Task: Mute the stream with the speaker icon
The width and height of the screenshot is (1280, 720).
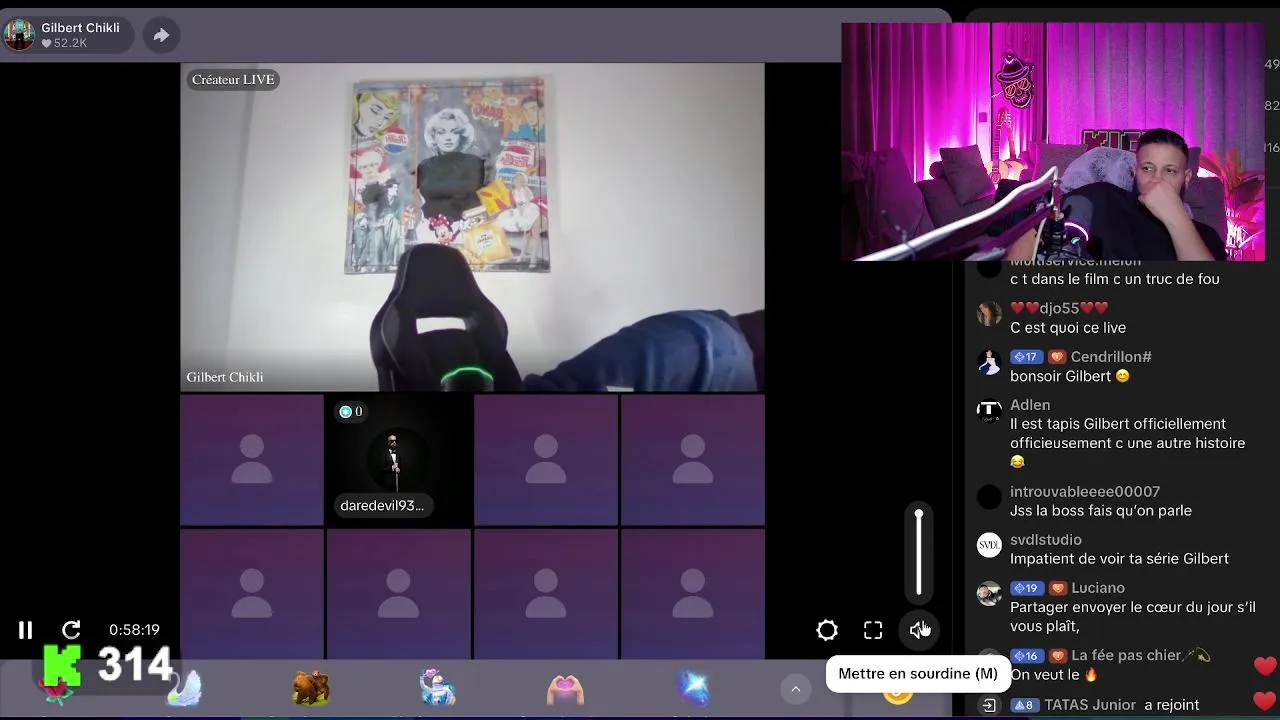Action: click(x=919, y=630)
